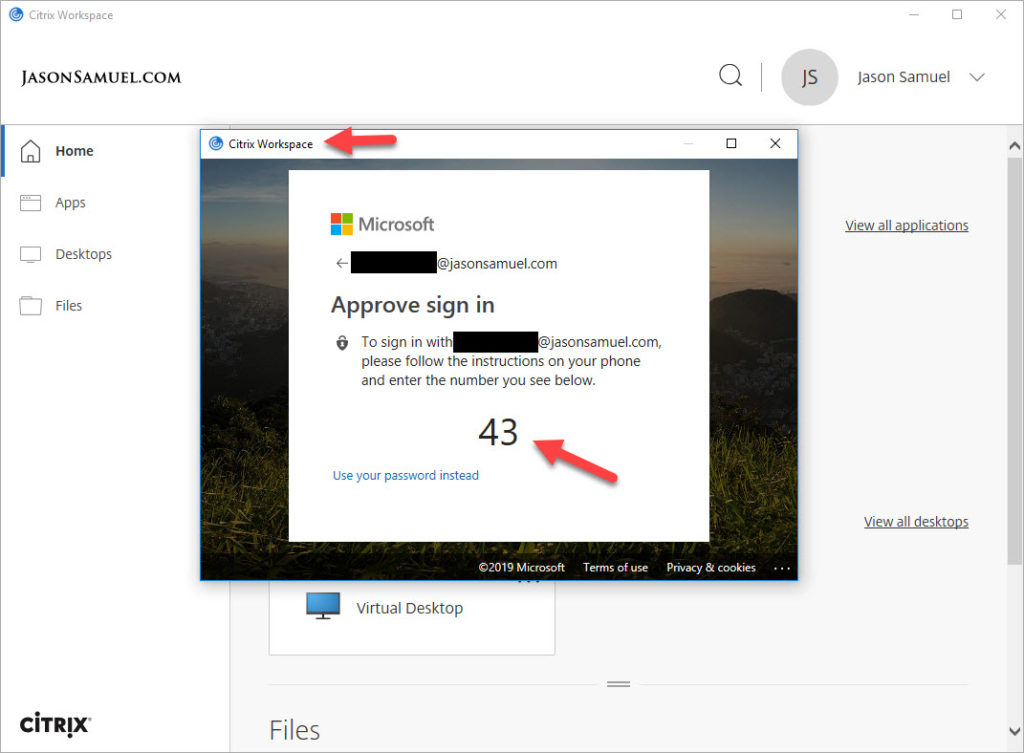
Task: Click the search magnifier icon
Action: coord(731,76)
